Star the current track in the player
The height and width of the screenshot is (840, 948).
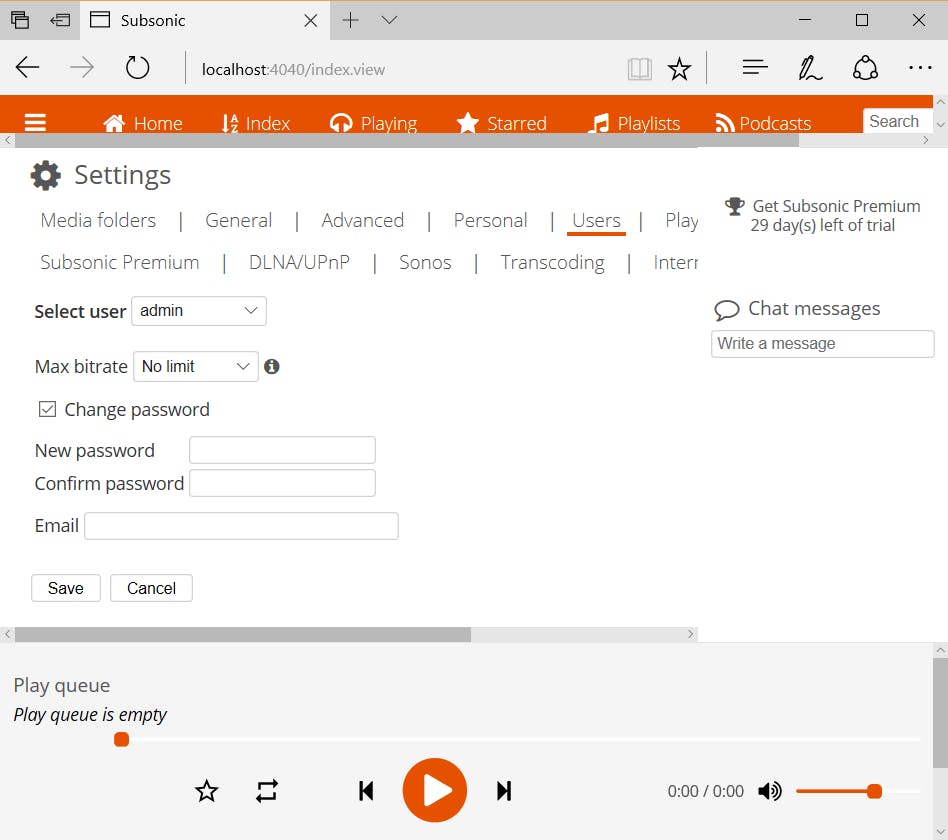pyautogui.click(x=207, y=791)
